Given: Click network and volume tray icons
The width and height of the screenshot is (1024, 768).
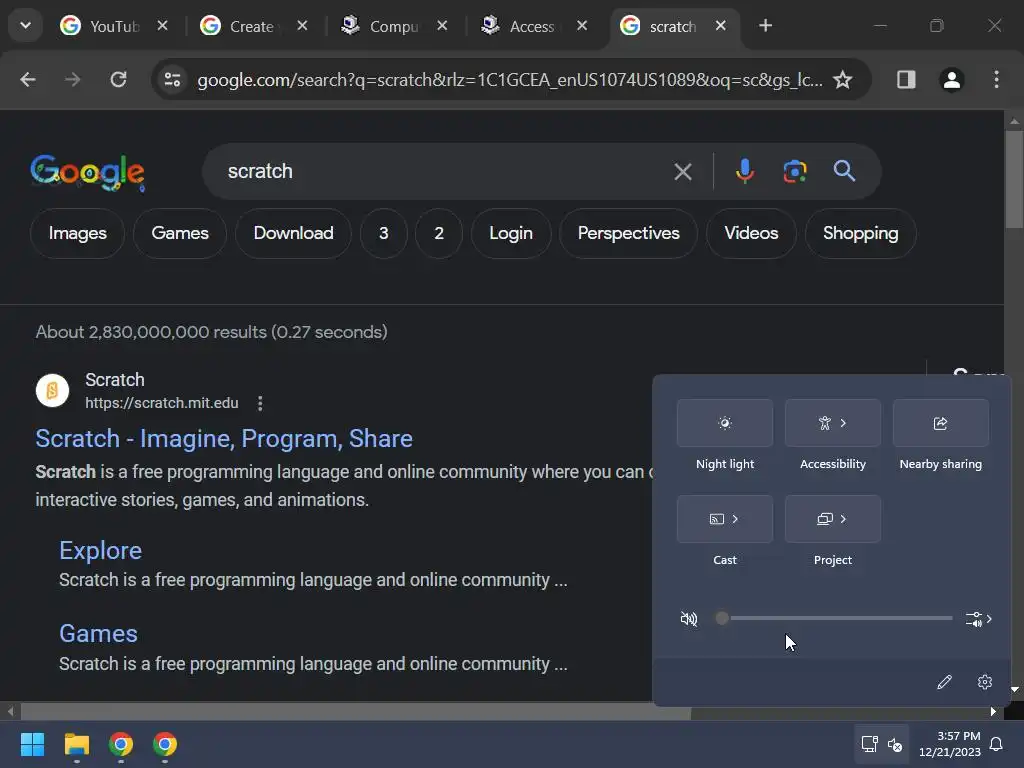Looking at the screenshot, I should [882, 744].
